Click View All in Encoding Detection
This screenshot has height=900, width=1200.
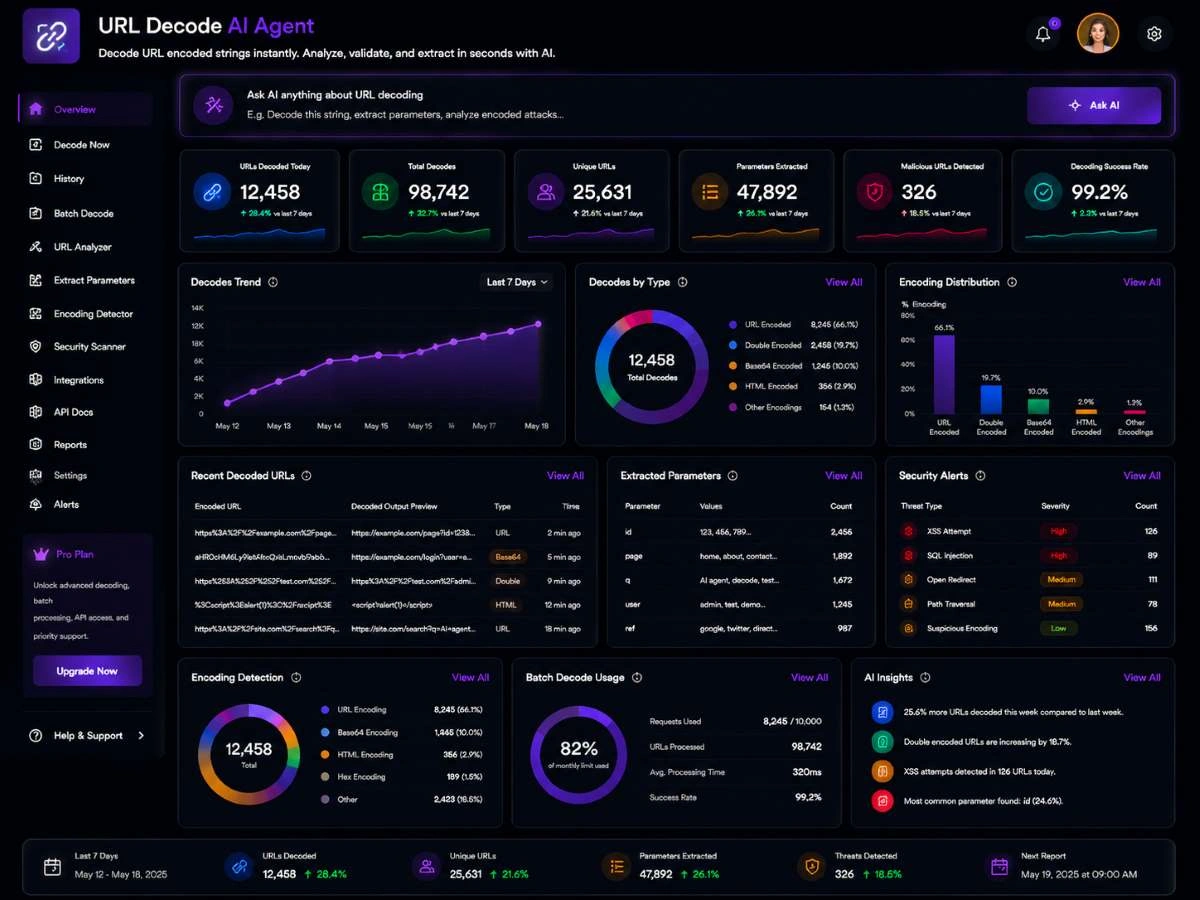(470, 678)
